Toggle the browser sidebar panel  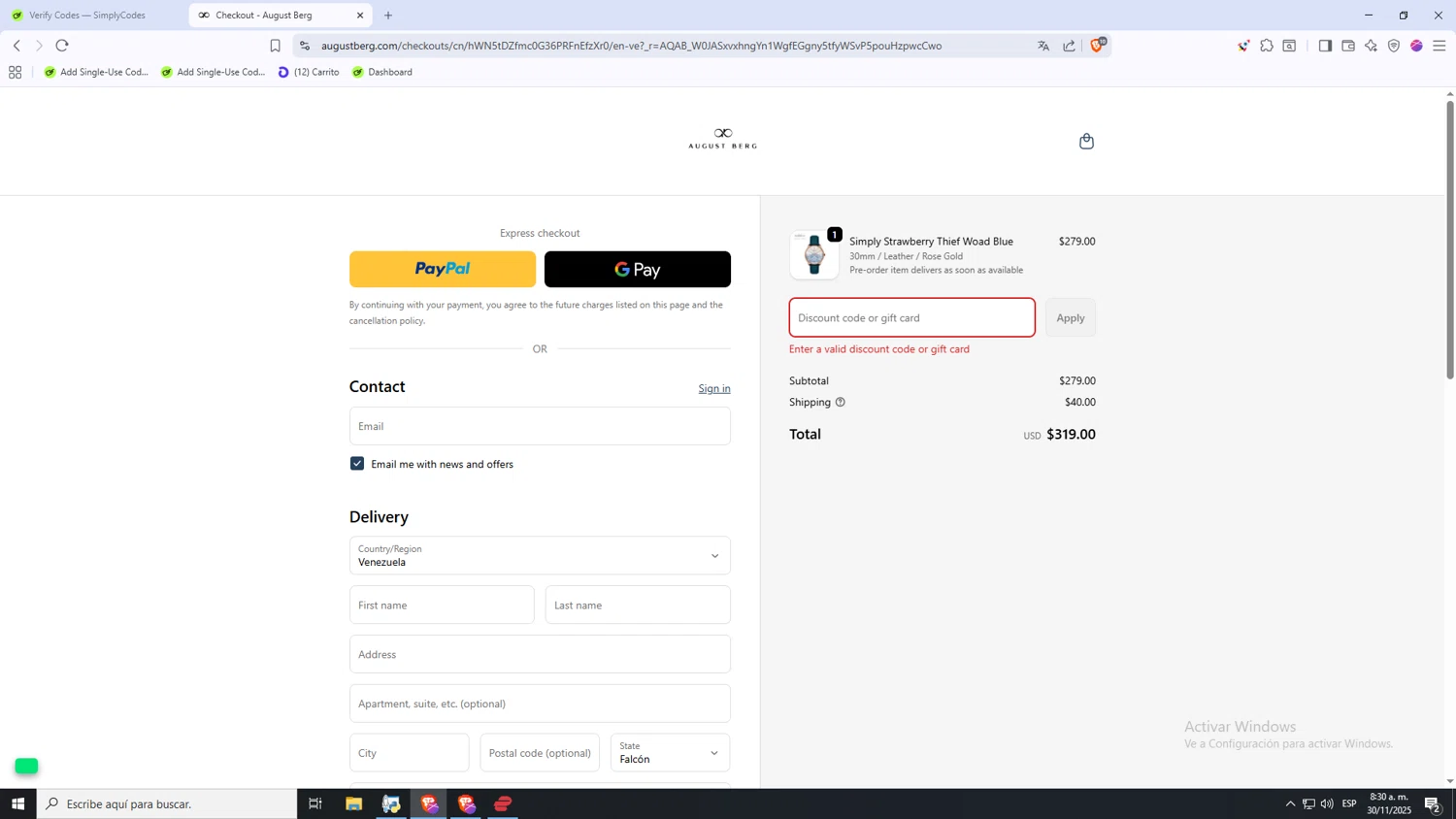[1325, 46]
